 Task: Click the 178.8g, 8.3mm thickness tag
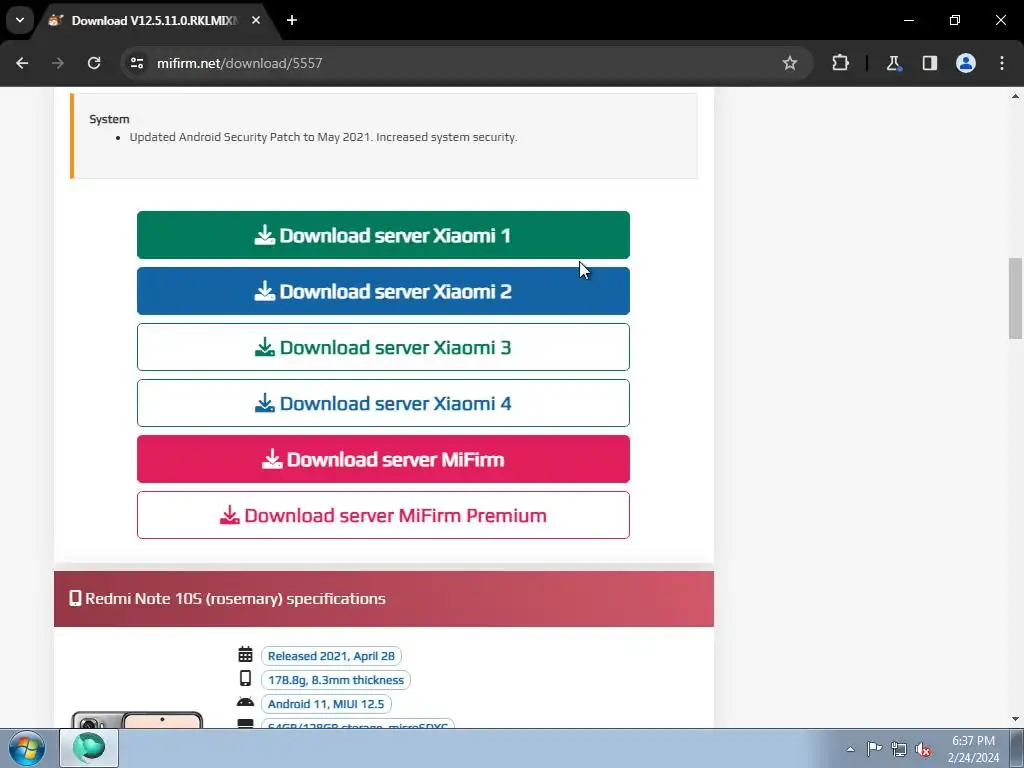(x=336, y=680)
